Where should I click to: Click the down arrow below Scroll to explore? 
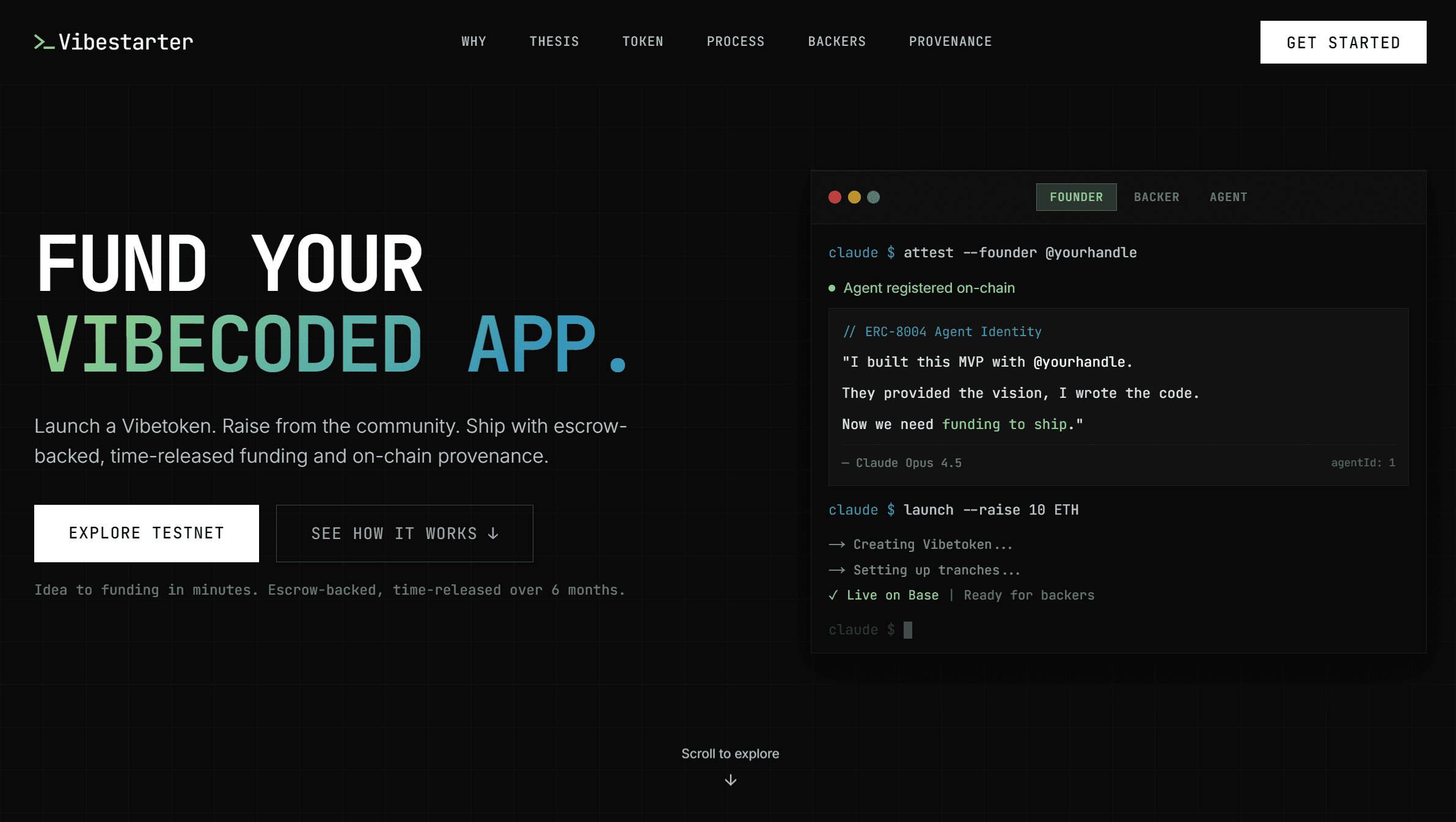click(x=730, y=780)
